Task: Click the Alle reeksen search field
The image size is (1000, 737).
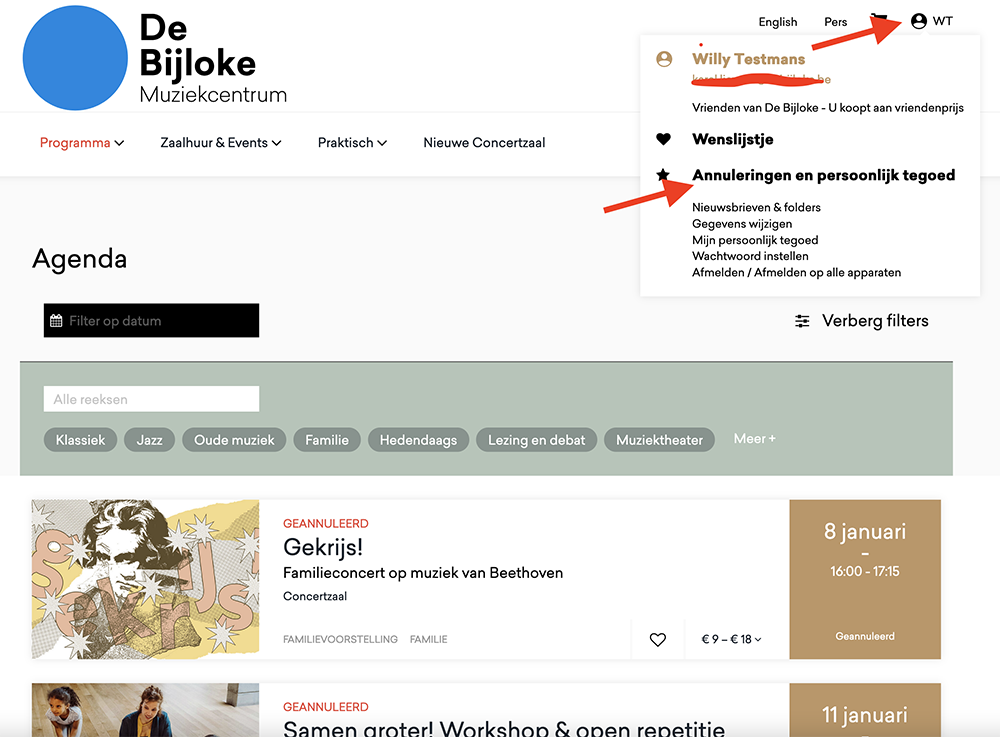Action: pyautogui.click(x=151, y=399)
